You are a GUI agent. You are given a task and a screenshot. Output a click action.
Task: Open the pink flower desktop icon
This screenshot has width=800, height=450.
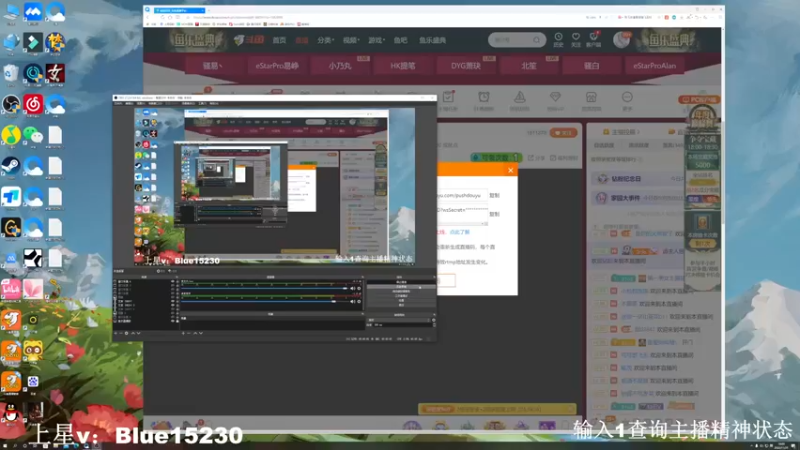click(x=33, y=289)
